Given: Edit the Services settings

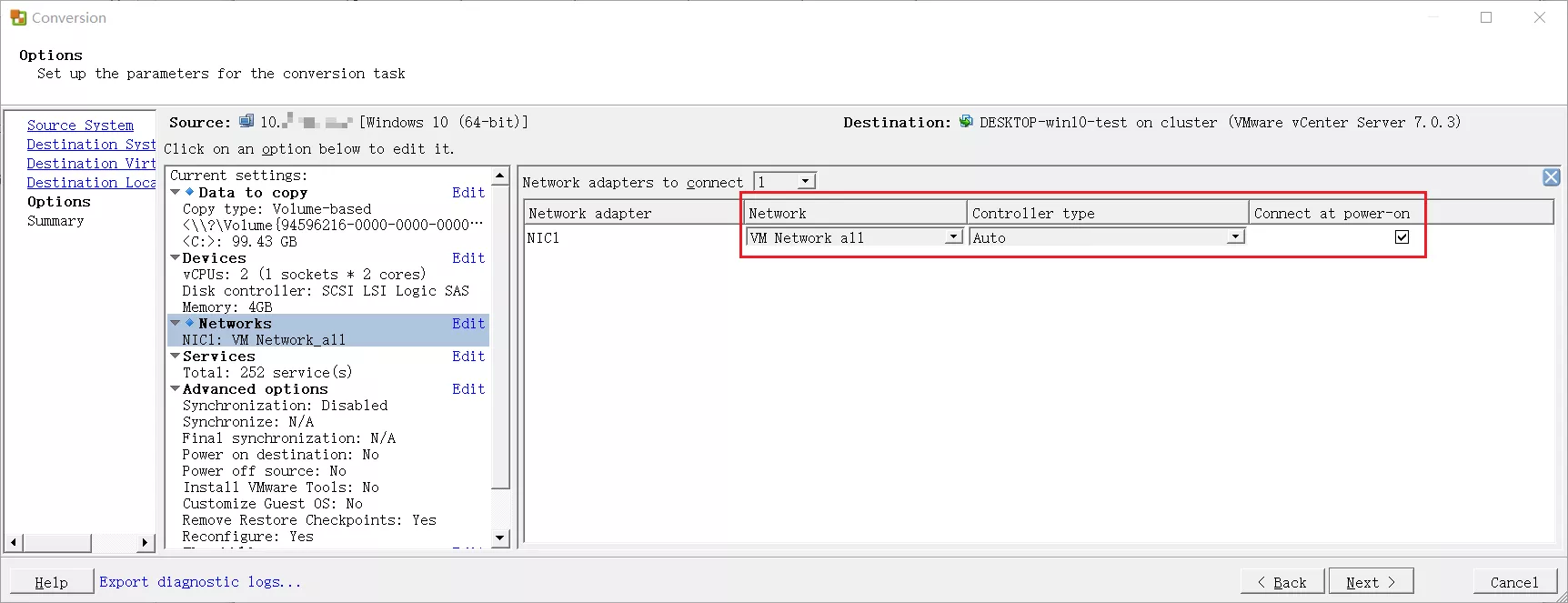Looking at the screenshot, I should click(x=468, y=357).
